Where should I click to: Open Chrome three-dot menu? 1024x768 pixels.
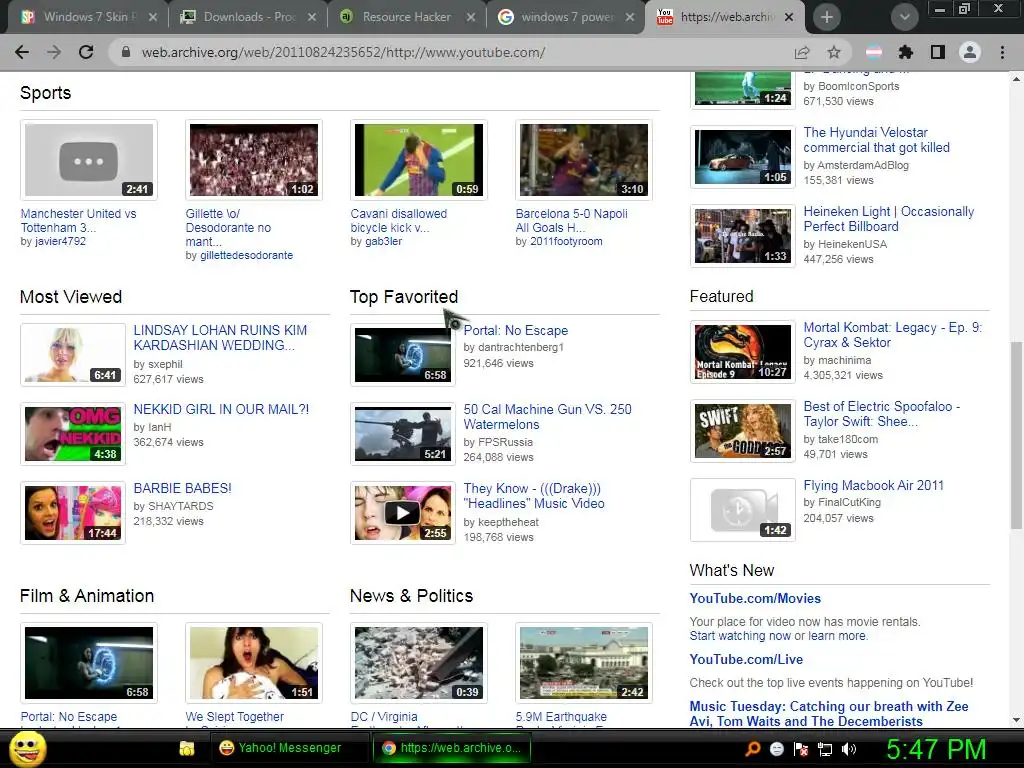coord(1002,52)
